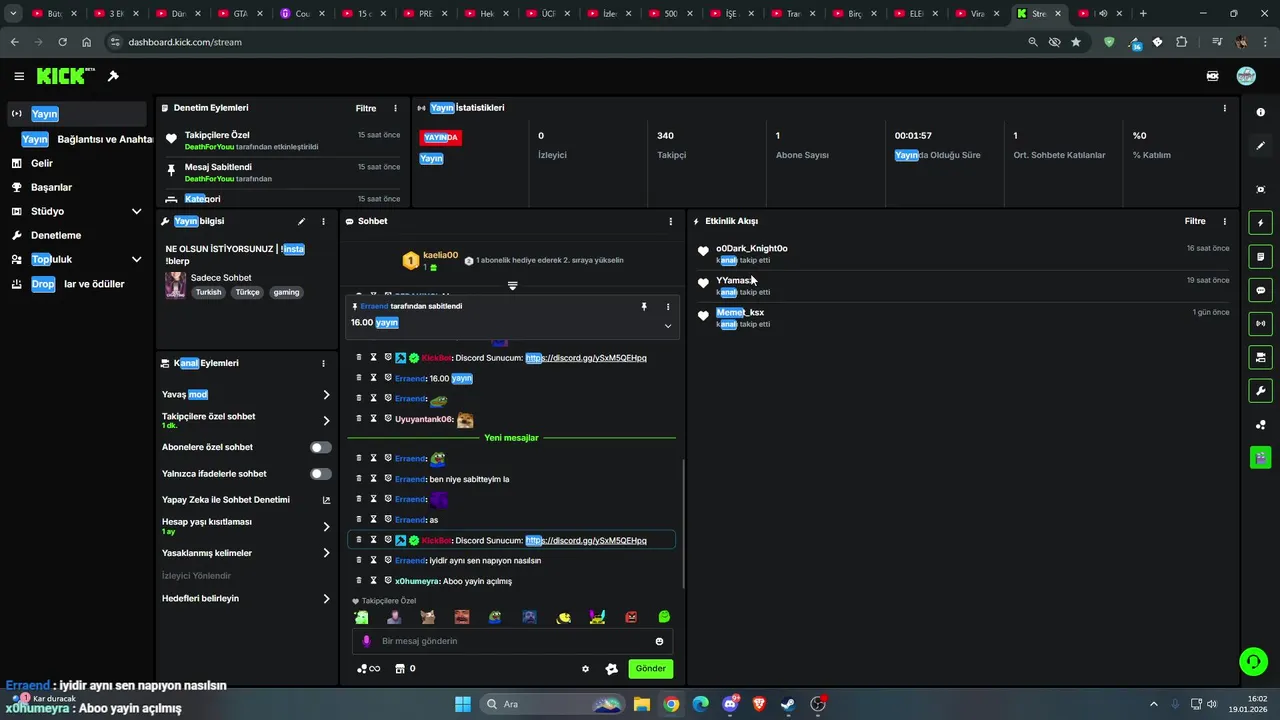Open Yasaklanmış kelimeler arrow

pos(326,553)
